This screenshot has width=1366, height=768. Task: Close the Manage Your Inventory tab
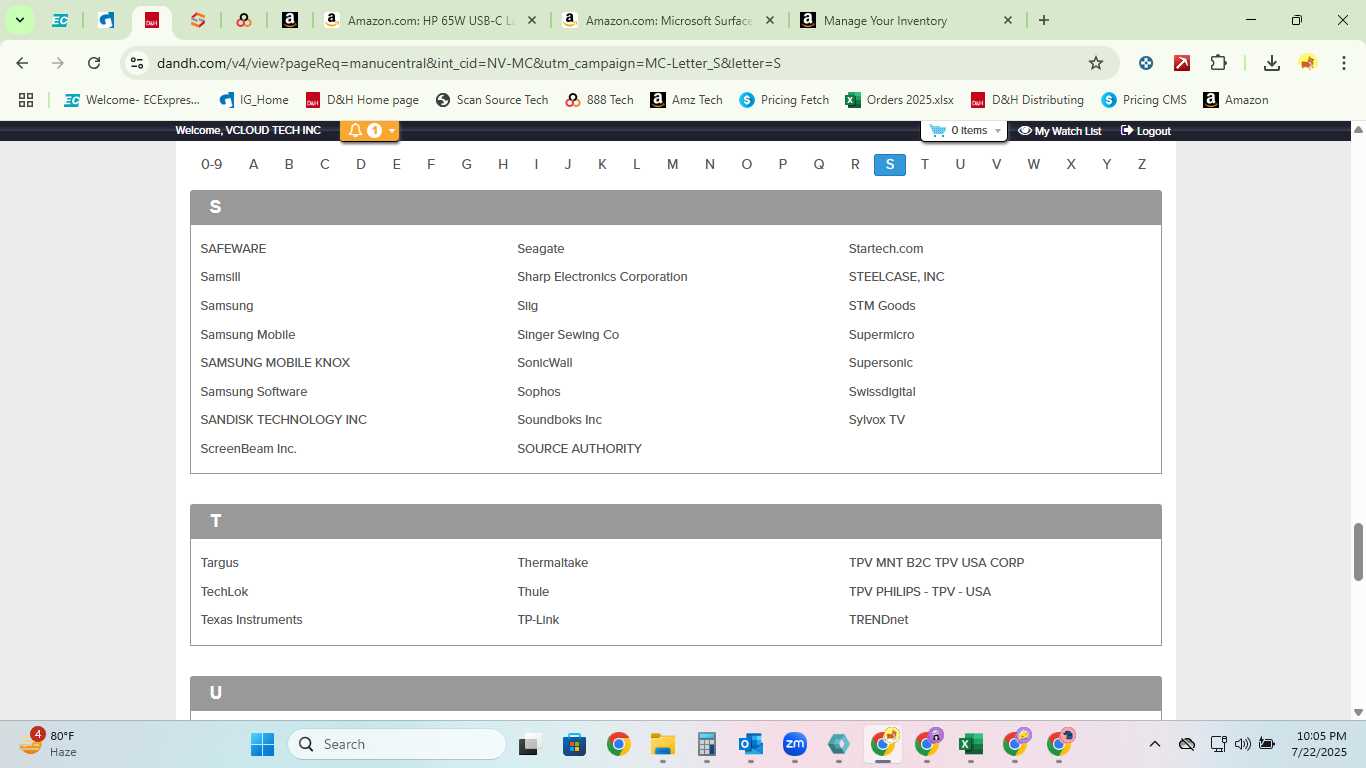tap(1008, 20)
